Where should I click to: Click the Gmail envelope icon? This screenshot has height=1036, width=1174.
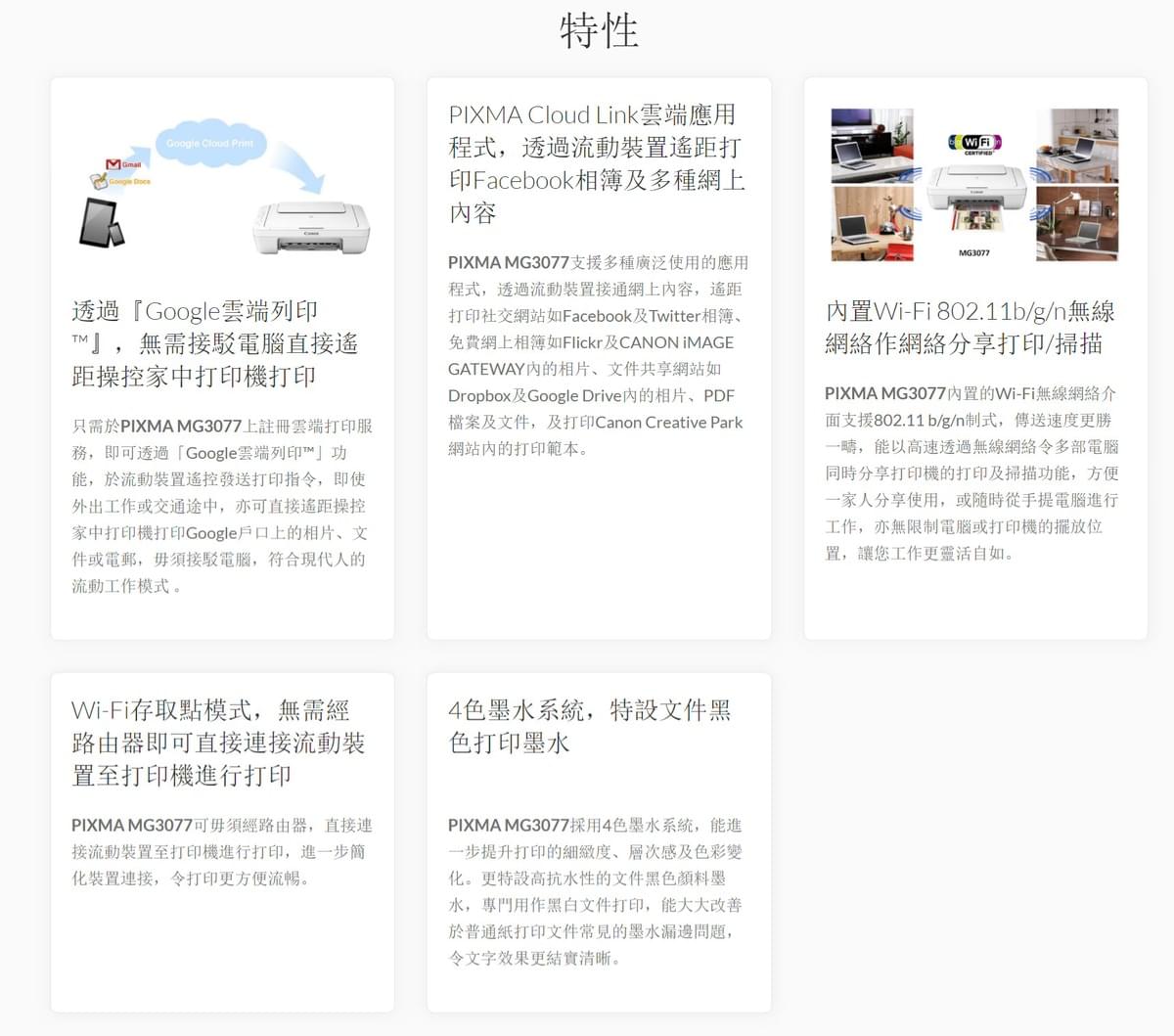(x=113, y=164)
